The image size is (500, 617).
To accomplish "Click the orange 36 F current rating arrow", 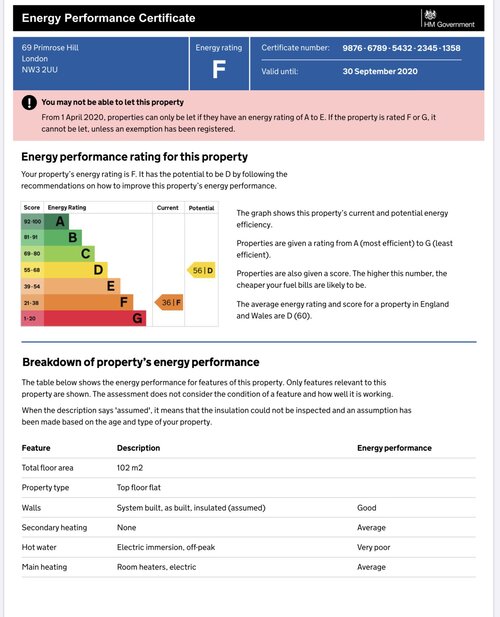I will [x=169, y=303].
